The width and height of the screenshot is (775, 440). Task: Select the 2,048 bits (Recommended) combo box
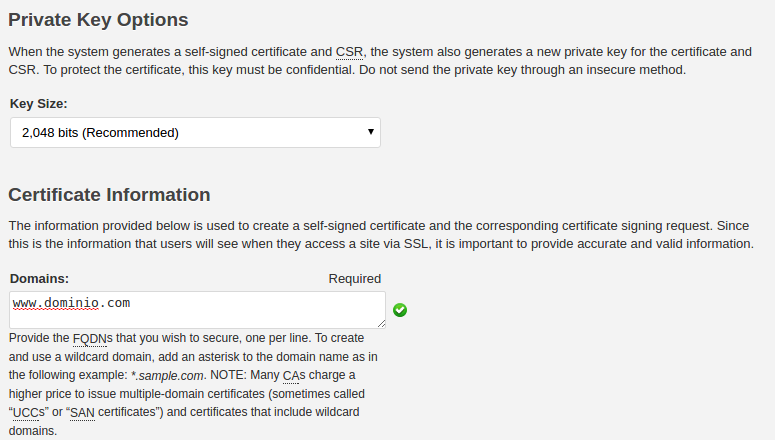195,132
